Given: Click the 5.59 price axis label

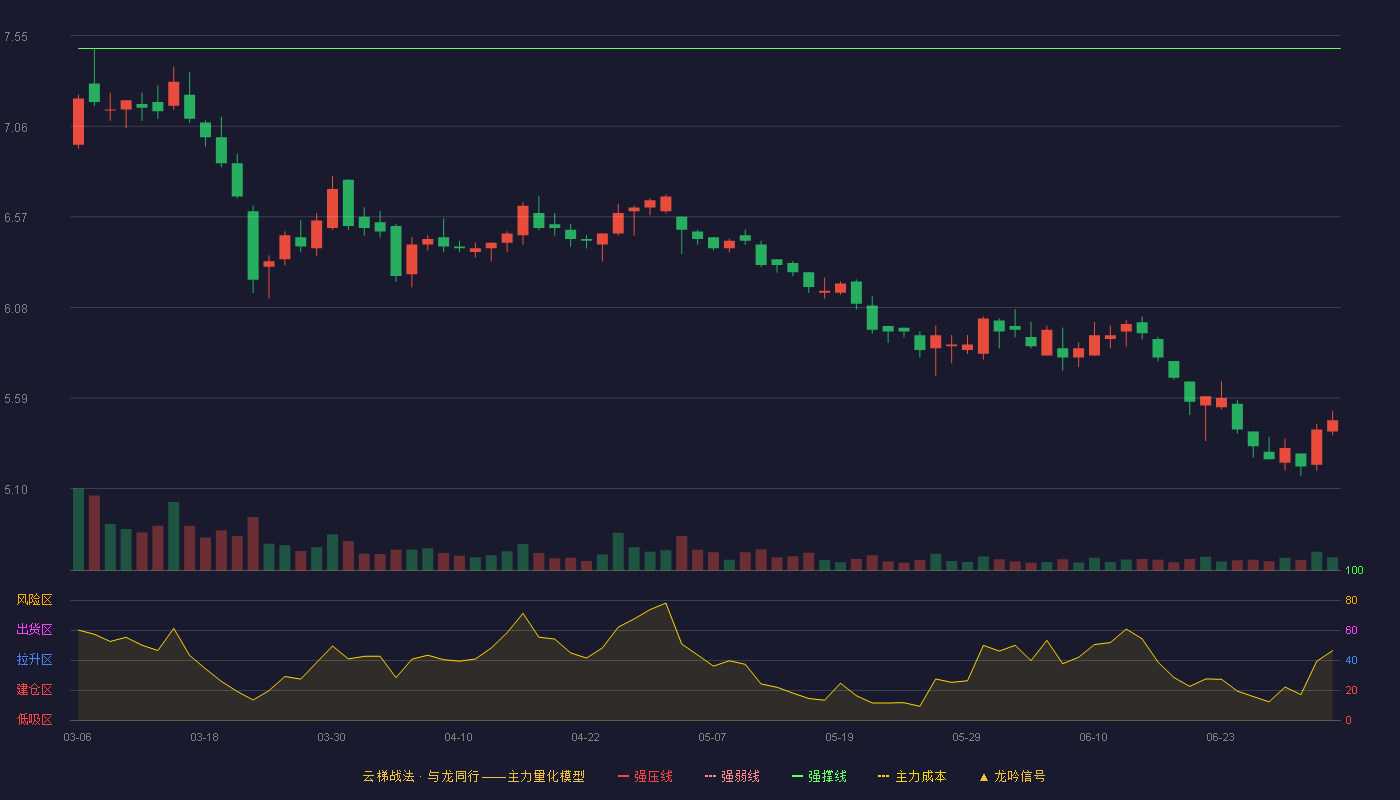Looking at the screenshot, I should [x=16, y=399].
